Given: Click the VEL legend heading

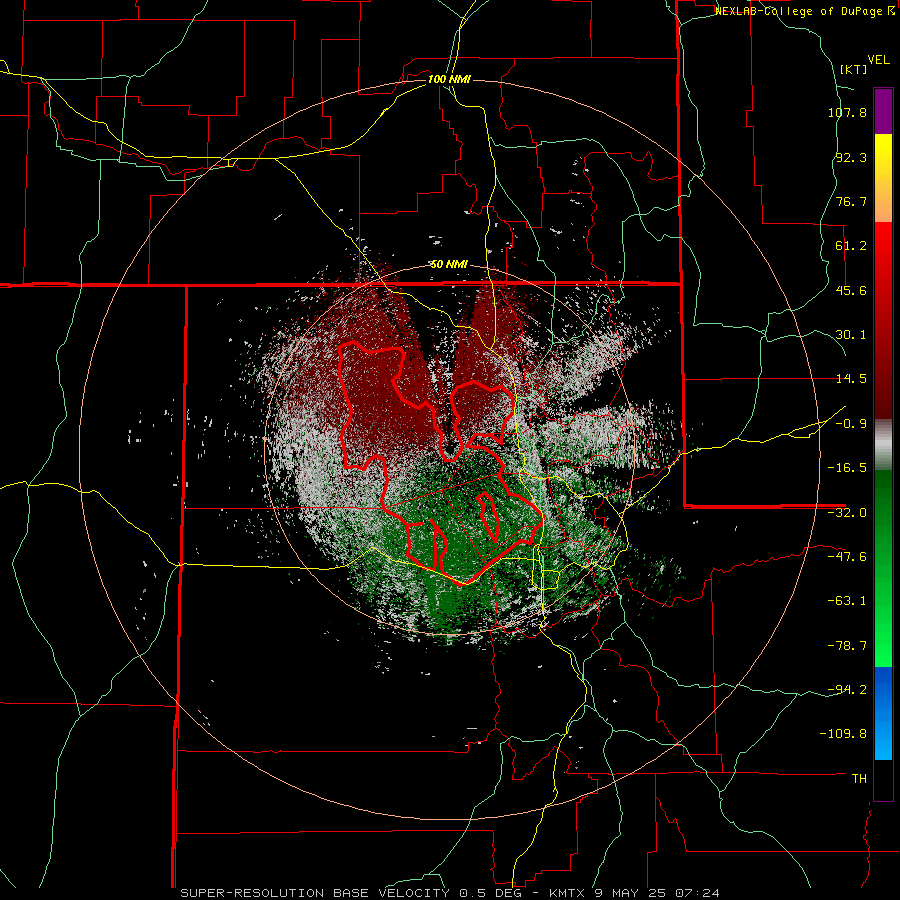Looking at the screenshot, I should point(878,60).
